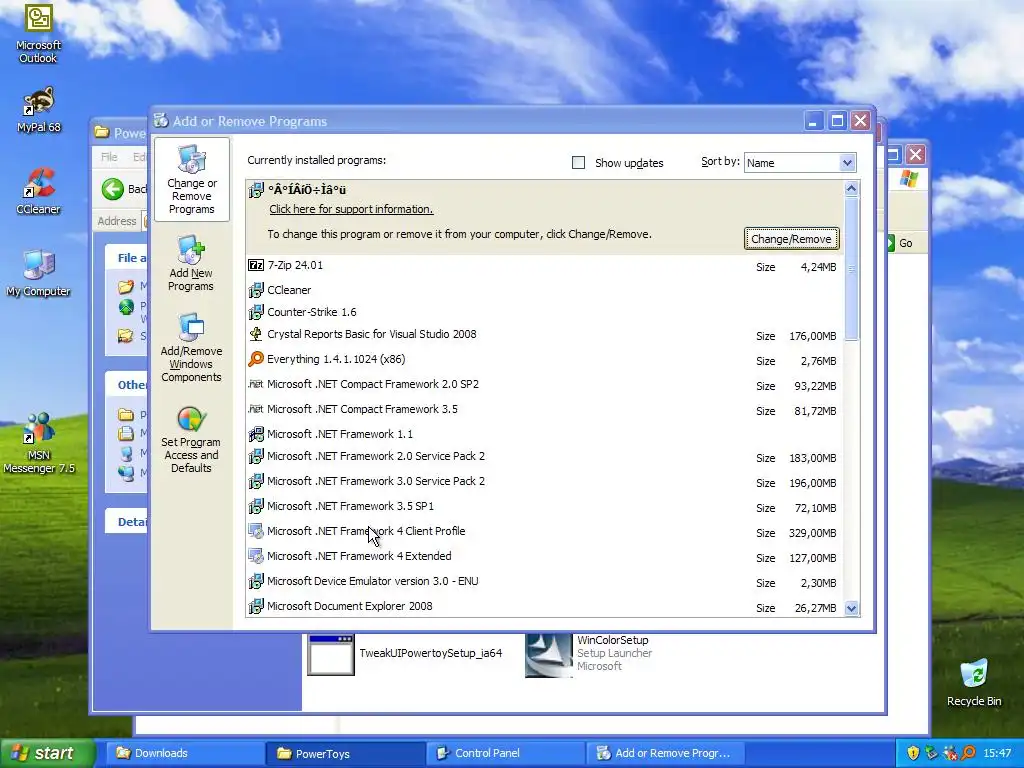The height and width of the screenshot is (768, 1024).
Task: Click scroll down arrow of program list
Action: pos(851,609)
